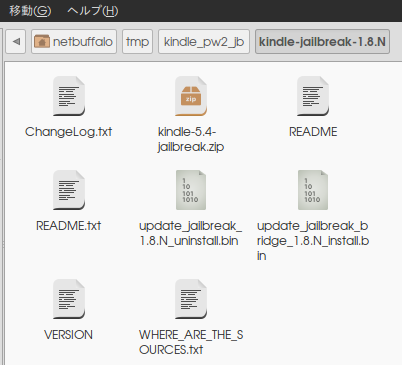Open the ヘルプ(H) menu

tap(93, 11)
